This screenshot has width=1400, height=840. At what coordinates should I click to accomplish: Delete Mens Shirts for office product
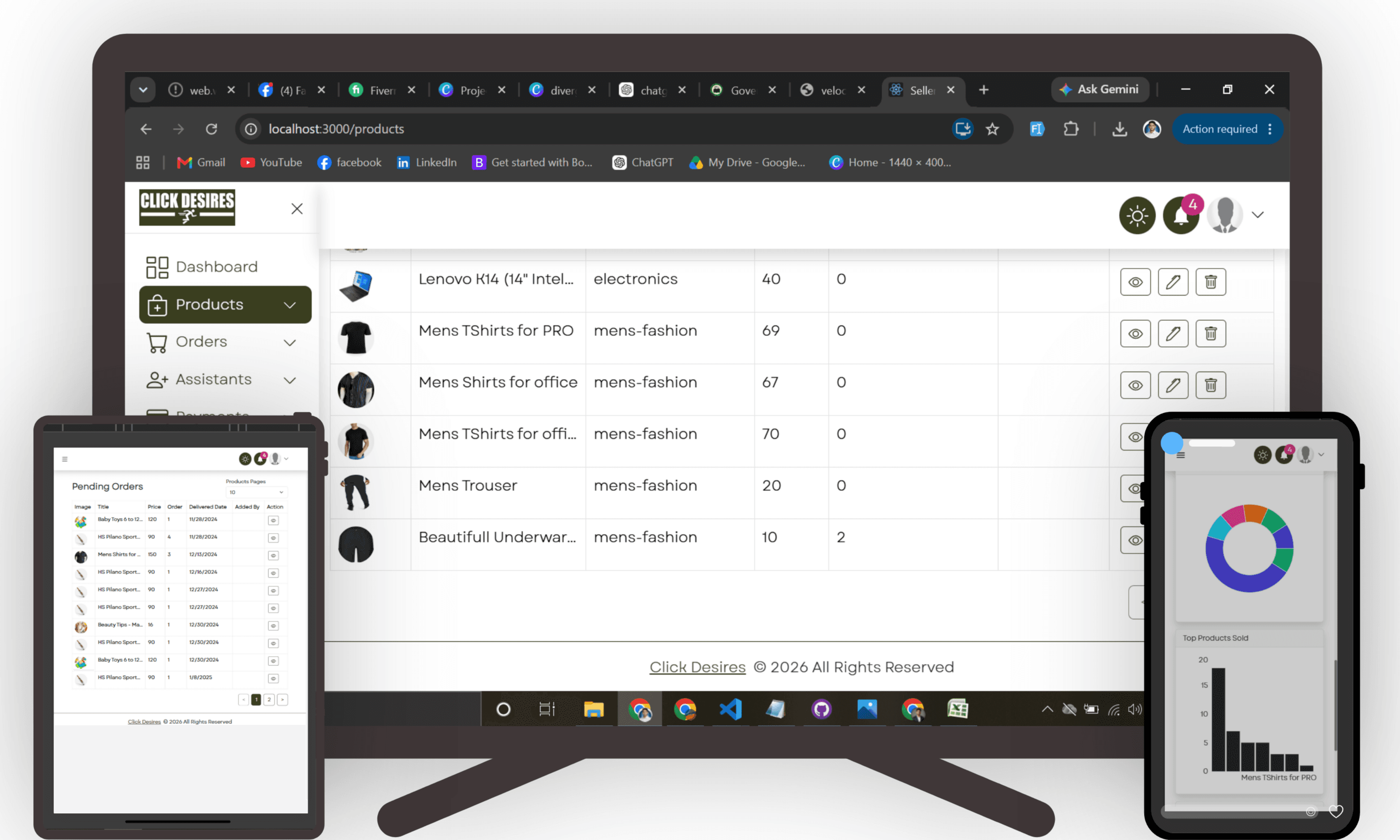(x=1210, y=385)
